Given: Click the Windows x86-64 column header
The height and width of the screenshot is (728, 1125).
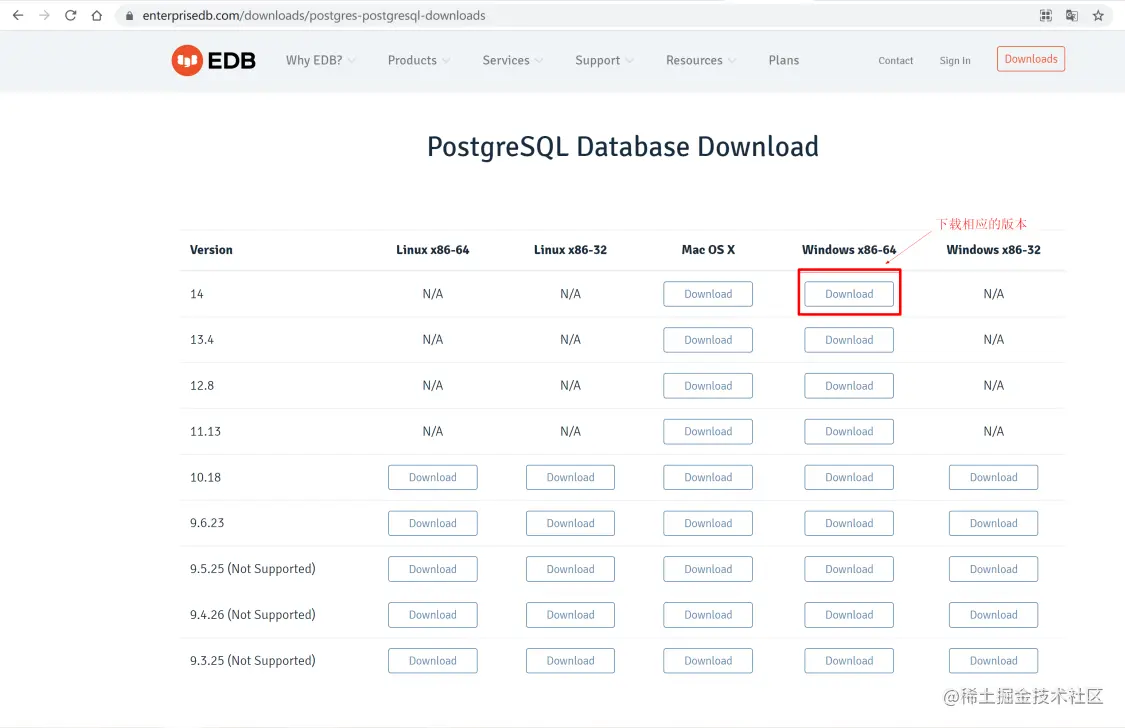Looking at the screenshot, I should click(x=849, y=250).
